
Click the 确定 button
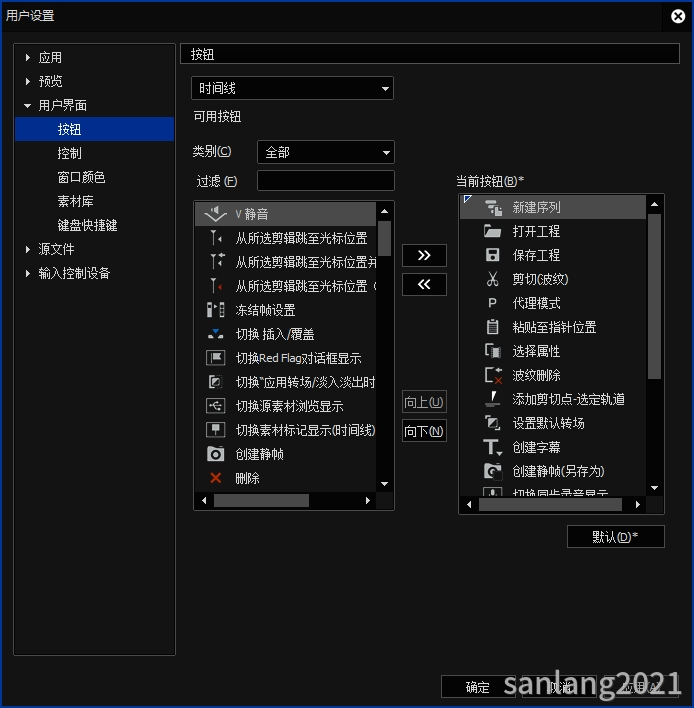click(x=478, y=687)
